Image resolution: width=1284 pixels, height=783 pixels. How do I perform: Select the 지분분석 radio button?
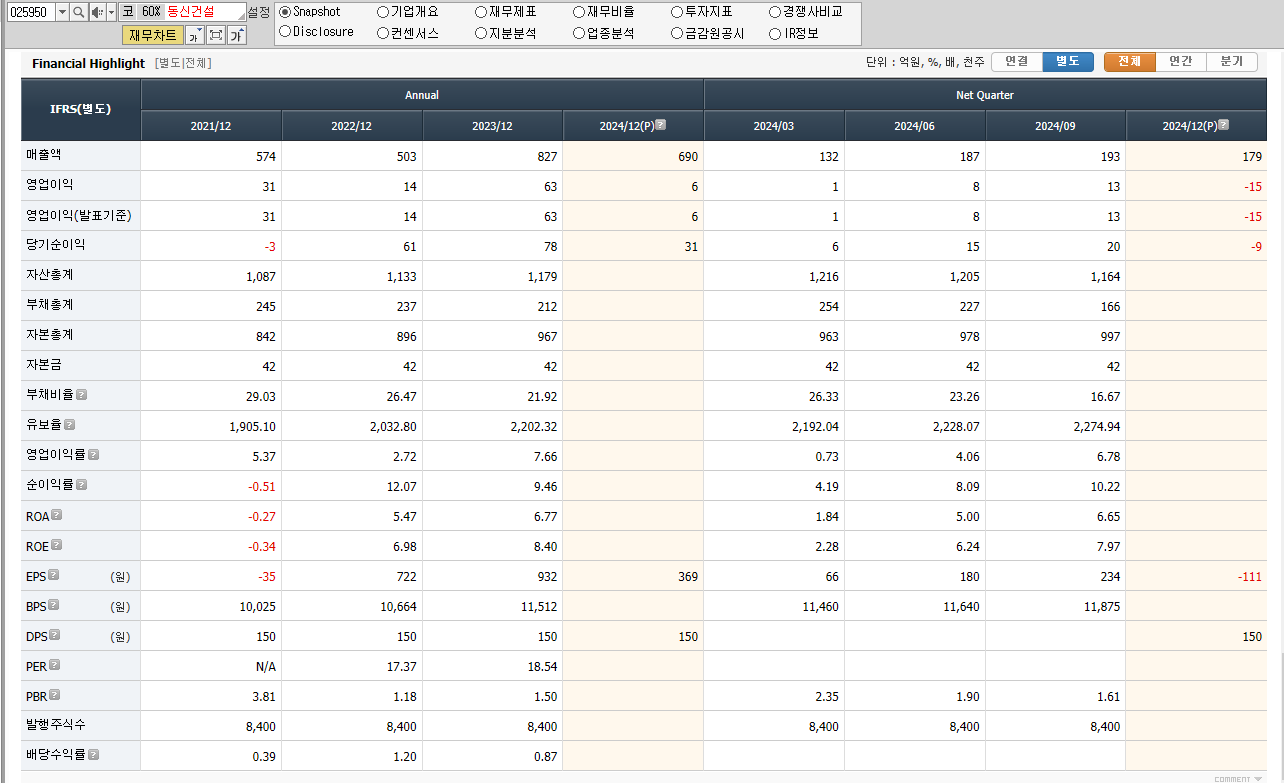tap(481, 32)
